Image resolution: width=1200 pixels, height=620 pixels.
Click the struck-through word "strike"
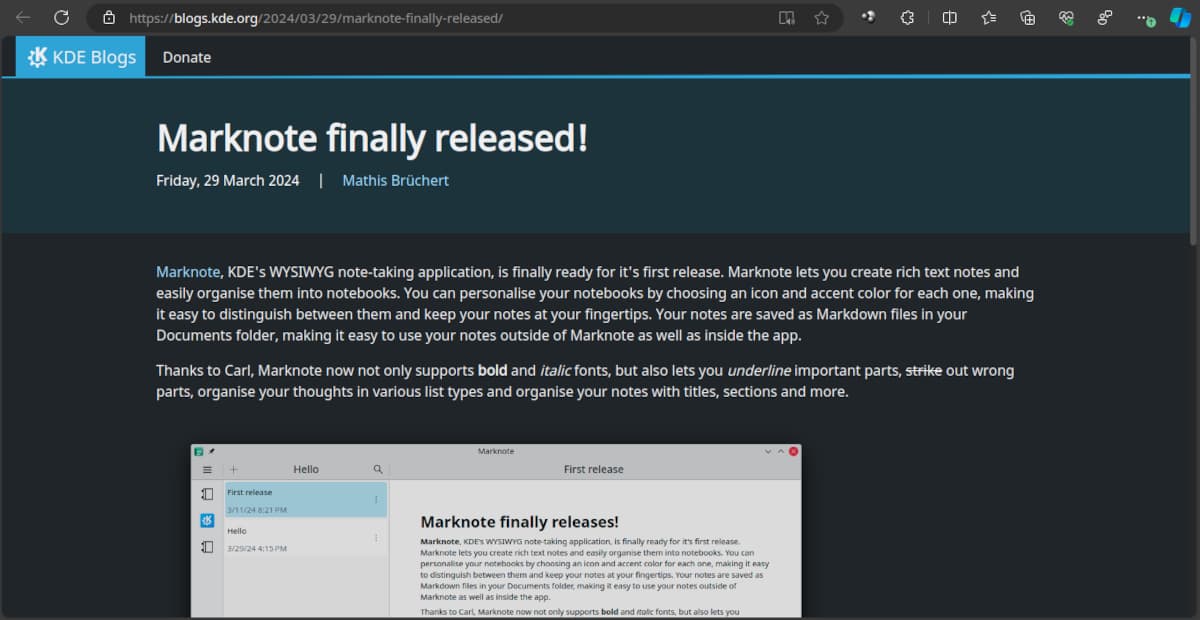[923, 371]
